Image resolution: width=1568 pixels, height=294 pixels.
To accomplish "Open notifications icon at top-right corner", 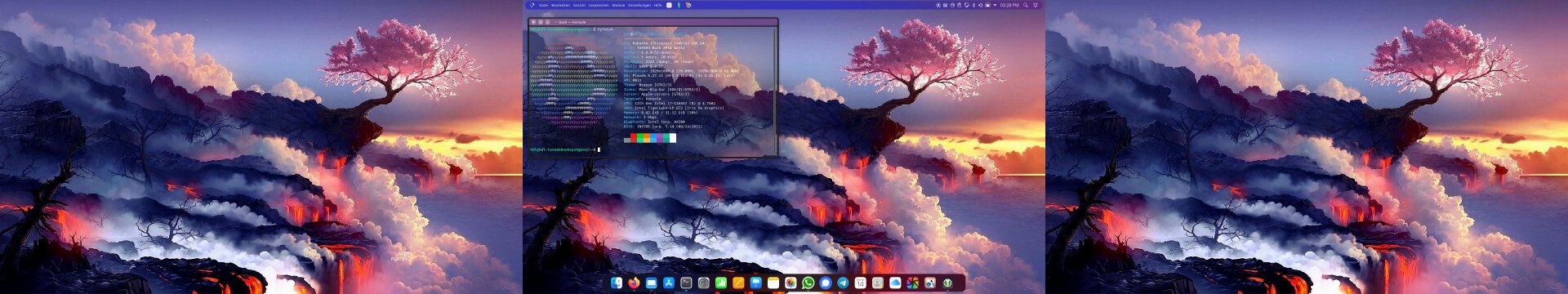I will click(1036, 5).
